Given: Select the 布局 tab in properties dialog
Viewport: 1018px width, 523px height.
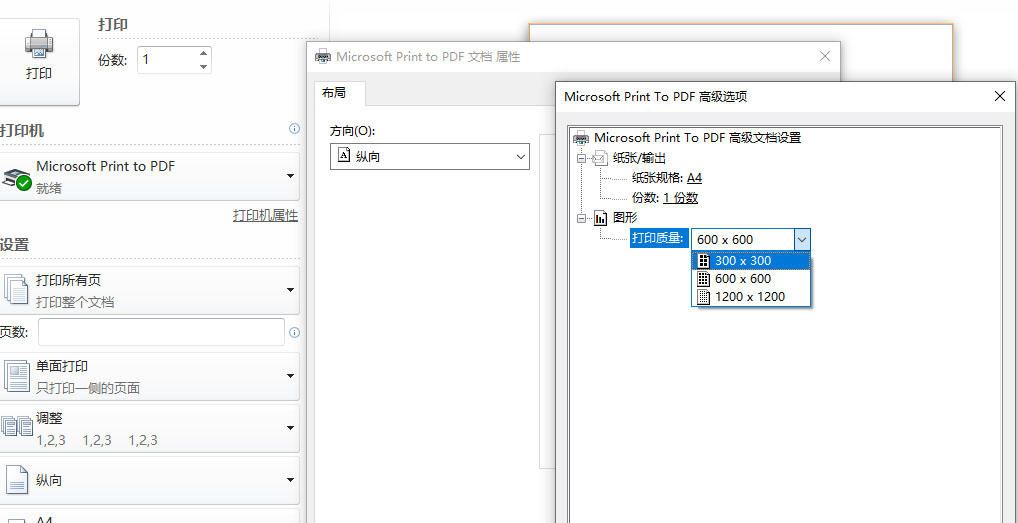Looking at the screenshot, I should 339,93.
